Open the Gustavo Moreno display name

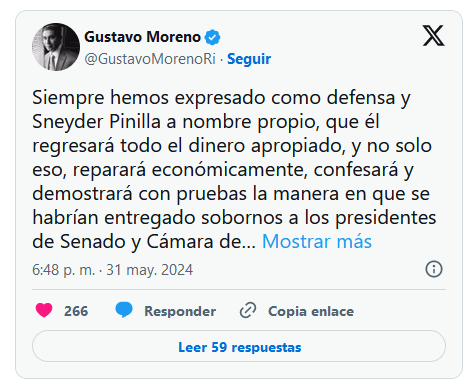click(142, 37)
